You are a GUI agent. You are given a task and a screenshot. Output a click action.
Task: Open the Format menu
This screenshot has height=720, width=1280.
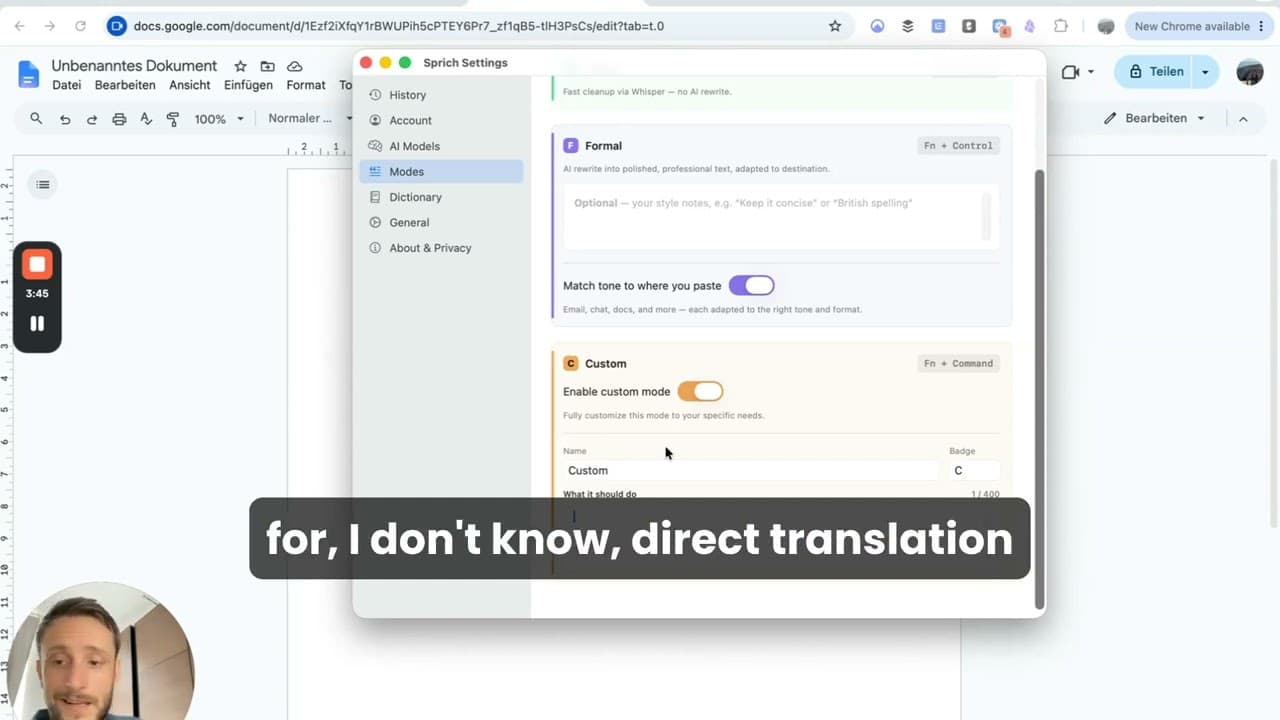click(x=306, y=85)
